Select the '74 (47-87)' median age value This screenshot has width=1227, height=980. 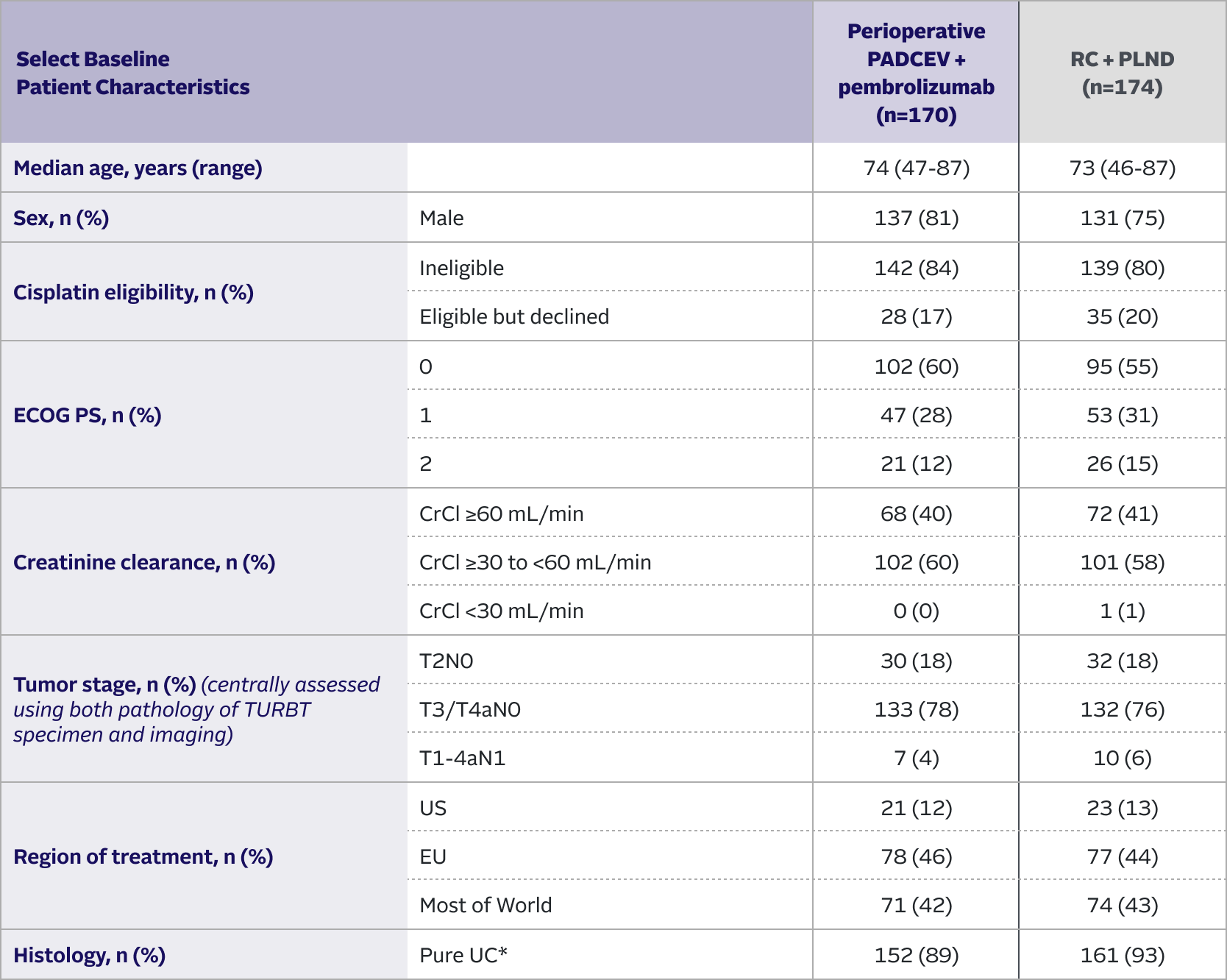pyautogui.click(x=916, y=168)
